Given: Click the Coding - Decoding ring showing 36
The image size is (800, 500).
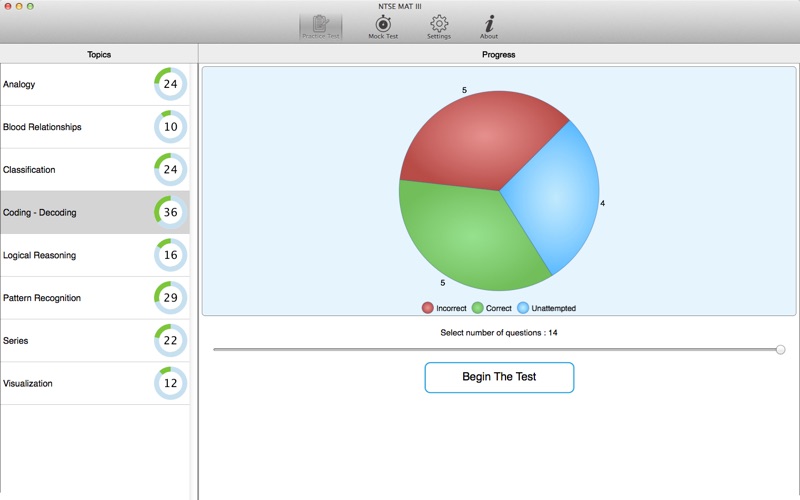Looking at the screenshot, I should click(170, 212).
